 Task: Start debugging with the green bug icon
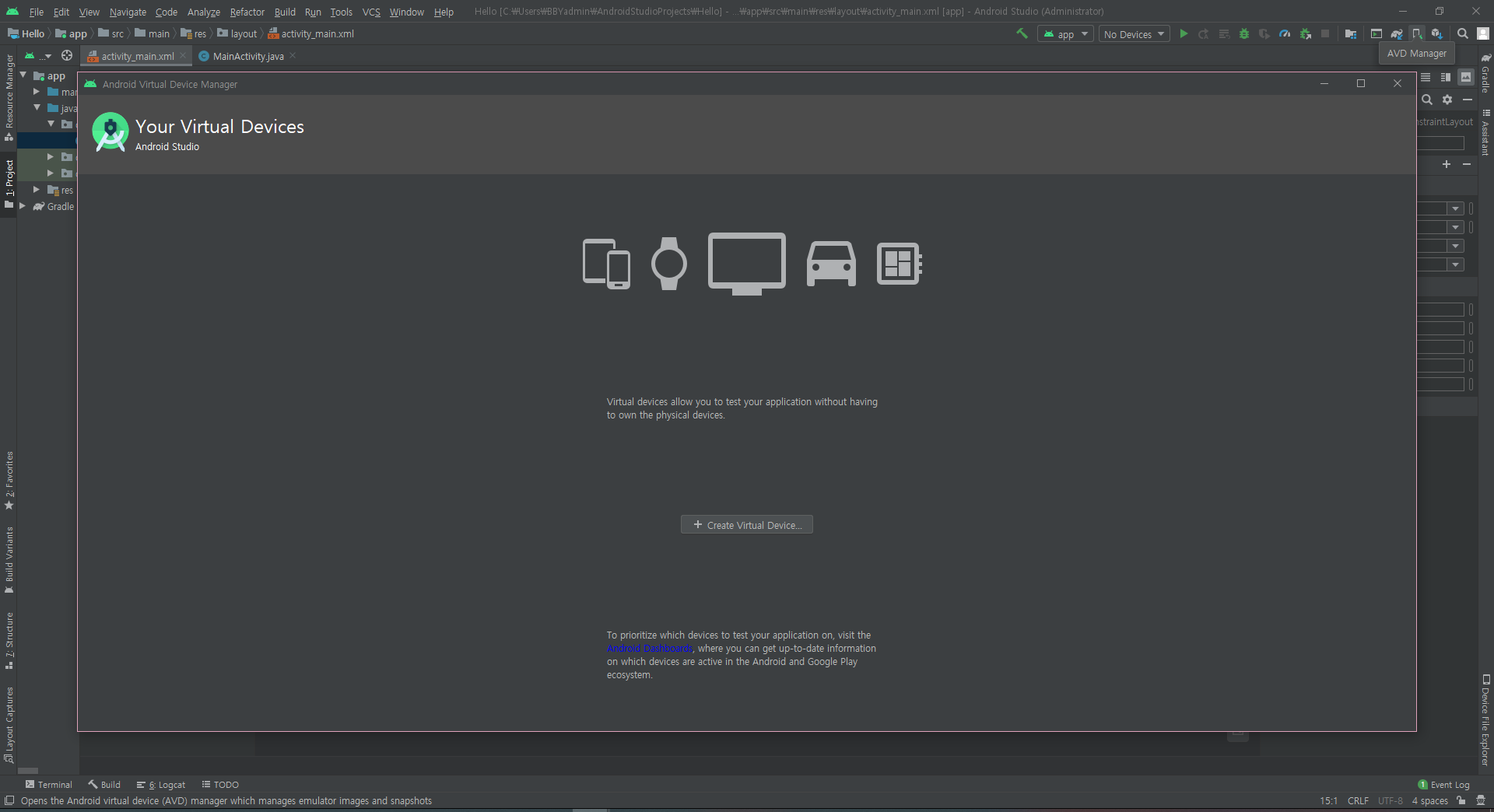(x=1244, y=33)
